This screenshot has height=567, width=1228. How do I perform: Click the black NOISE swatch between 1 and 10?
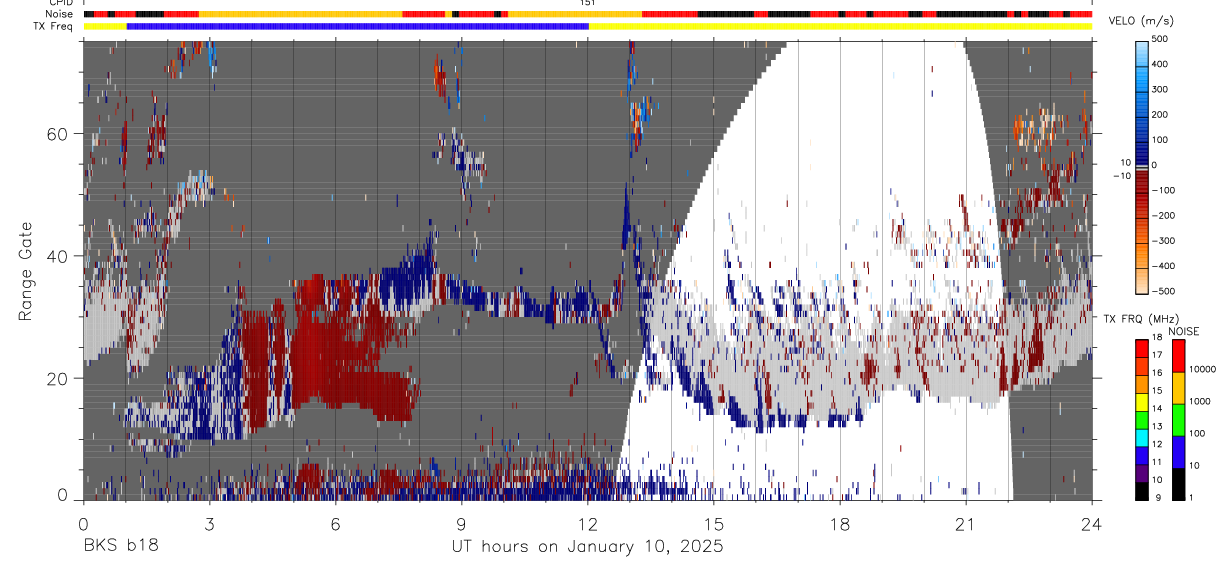pyautogui.click(x=1178, y=484)
